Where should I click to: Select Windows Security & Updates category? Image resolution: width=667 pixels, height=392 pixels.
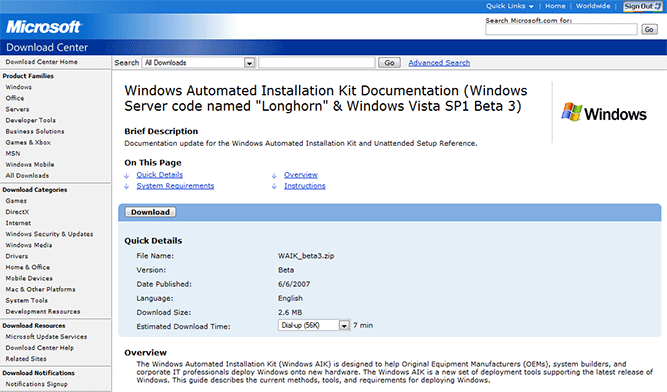coord(49,234)
